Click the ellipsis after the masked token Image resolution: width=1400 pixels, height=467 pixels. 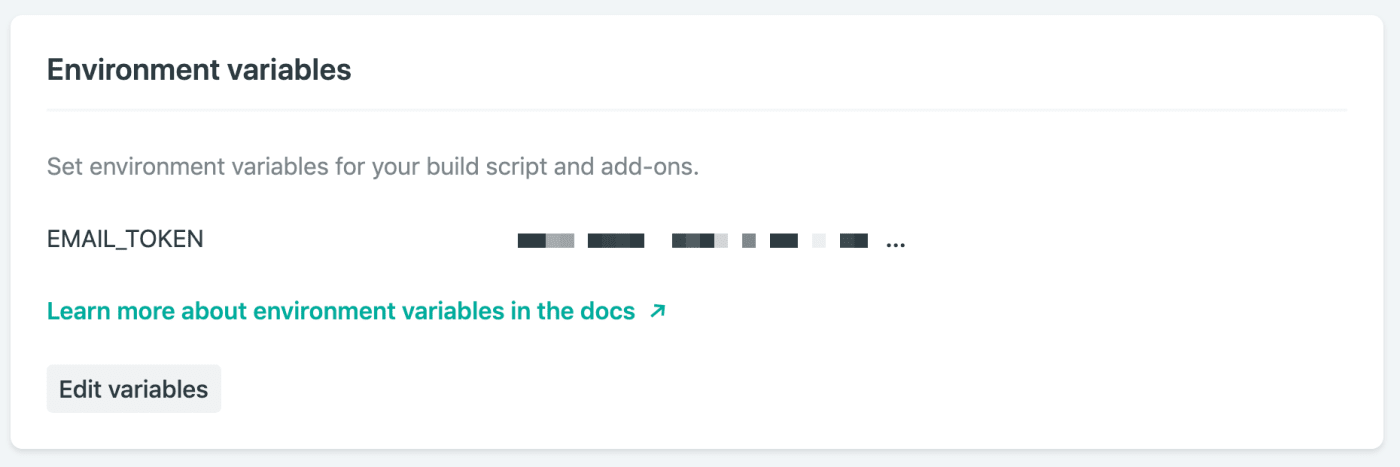click(895, 241)
